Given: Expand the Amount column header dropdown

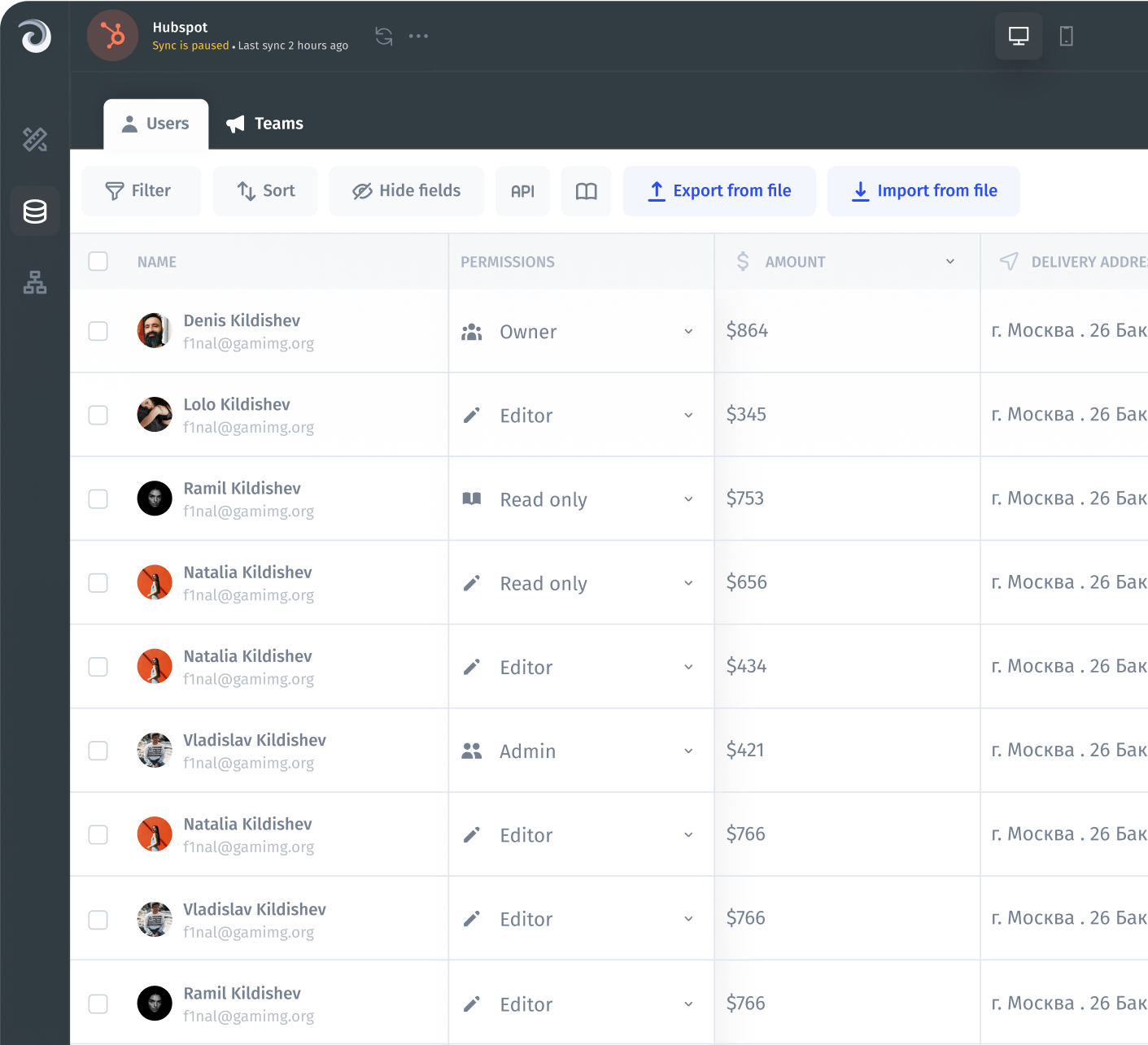Looking at the screenshot, I should tap(950, 261).
